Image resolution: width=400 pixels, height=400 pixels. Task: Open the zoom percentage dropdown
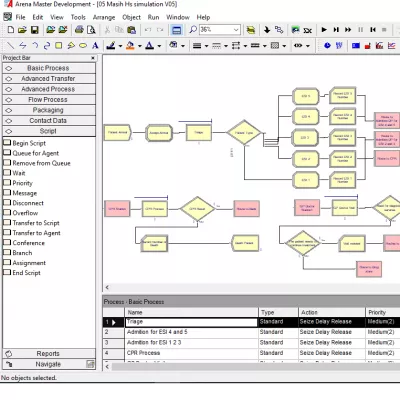click(236, 30)
